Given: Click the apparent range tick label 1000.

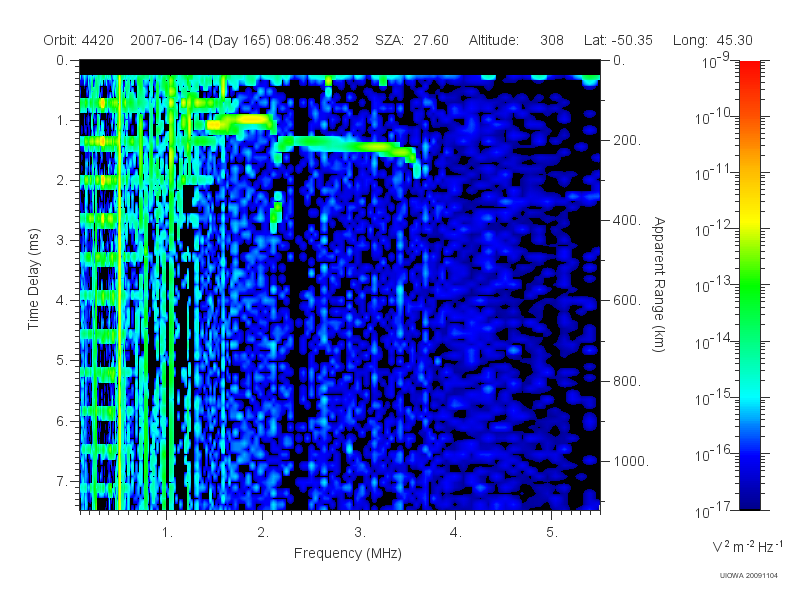Looking at the screenshot, I should click(x=631, y=461).
